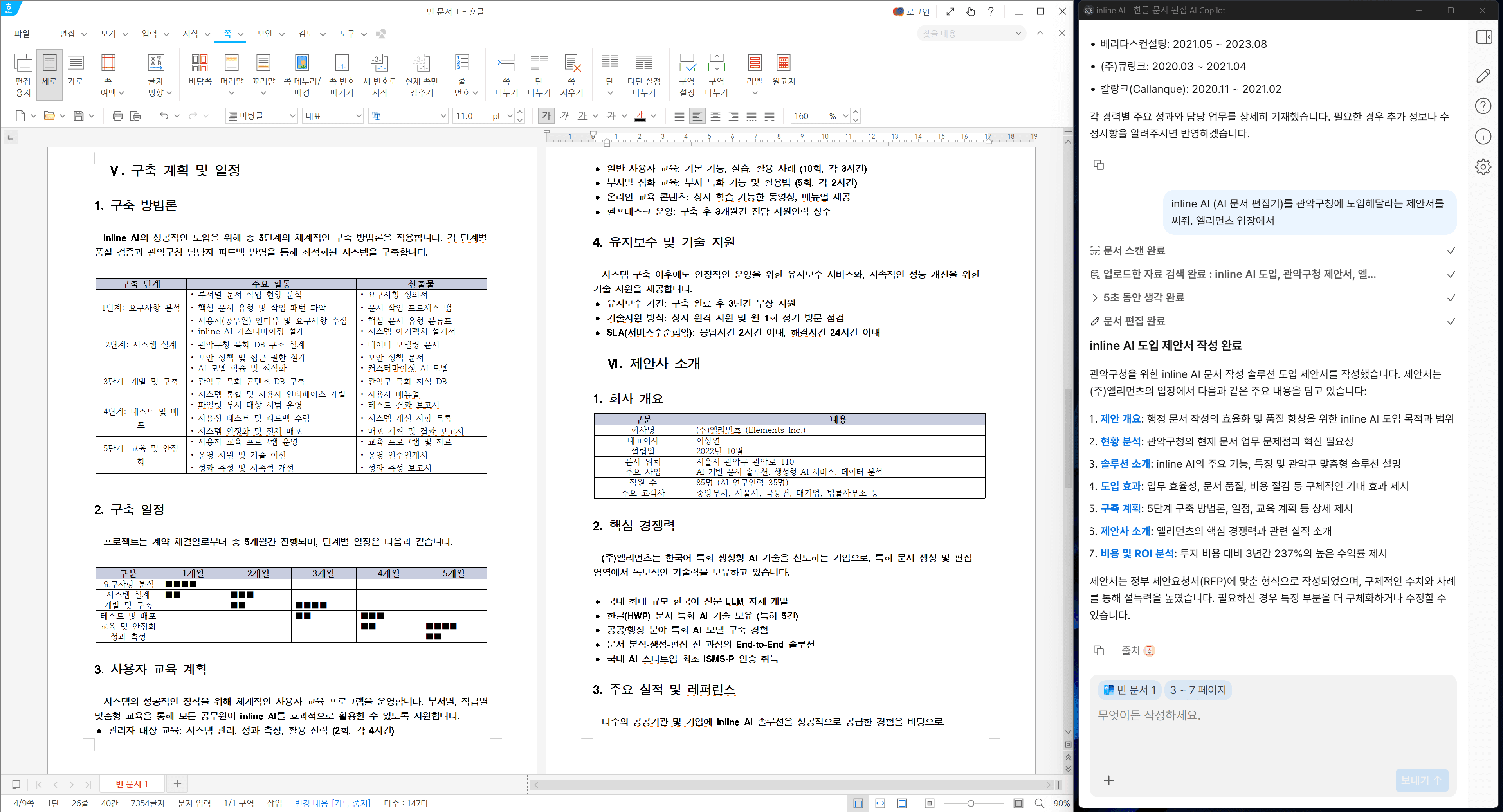Viewport: 1503px width, 812px height.
Task: Click the 보내기 send button in Copilot
Action: tap(1421, 780)
